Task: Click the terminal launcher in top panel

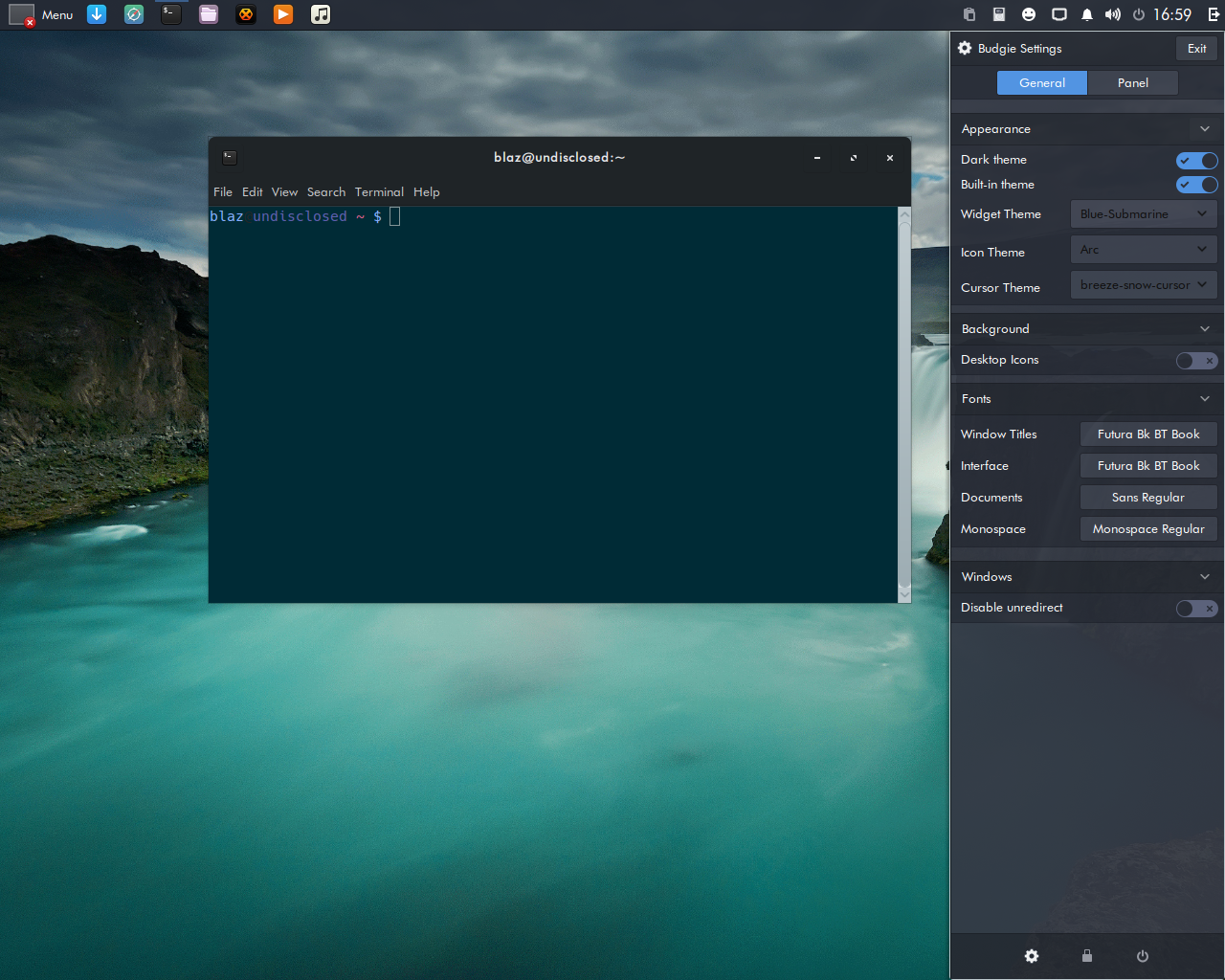Action: 171,14
